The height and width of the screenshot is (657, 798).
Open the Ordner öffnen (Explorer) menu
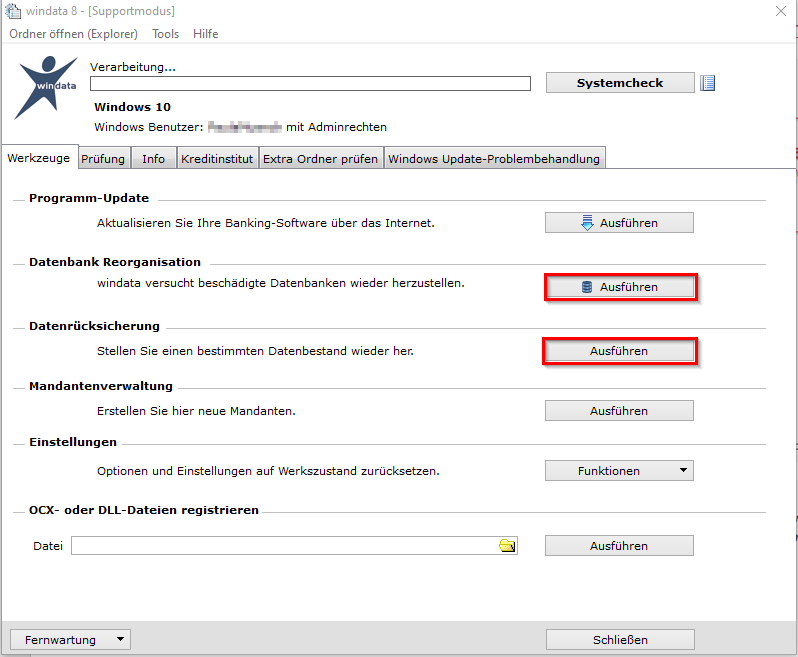click(x=73, y=34)
